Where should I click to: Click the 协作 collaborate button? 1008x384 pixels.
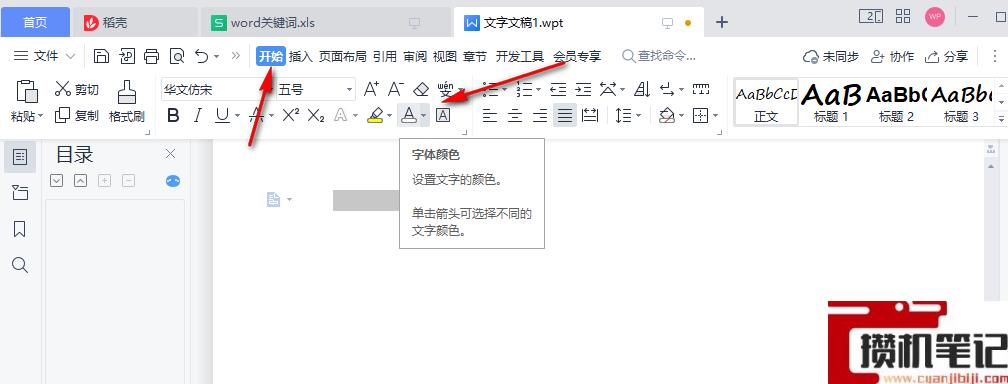[892, 57]
